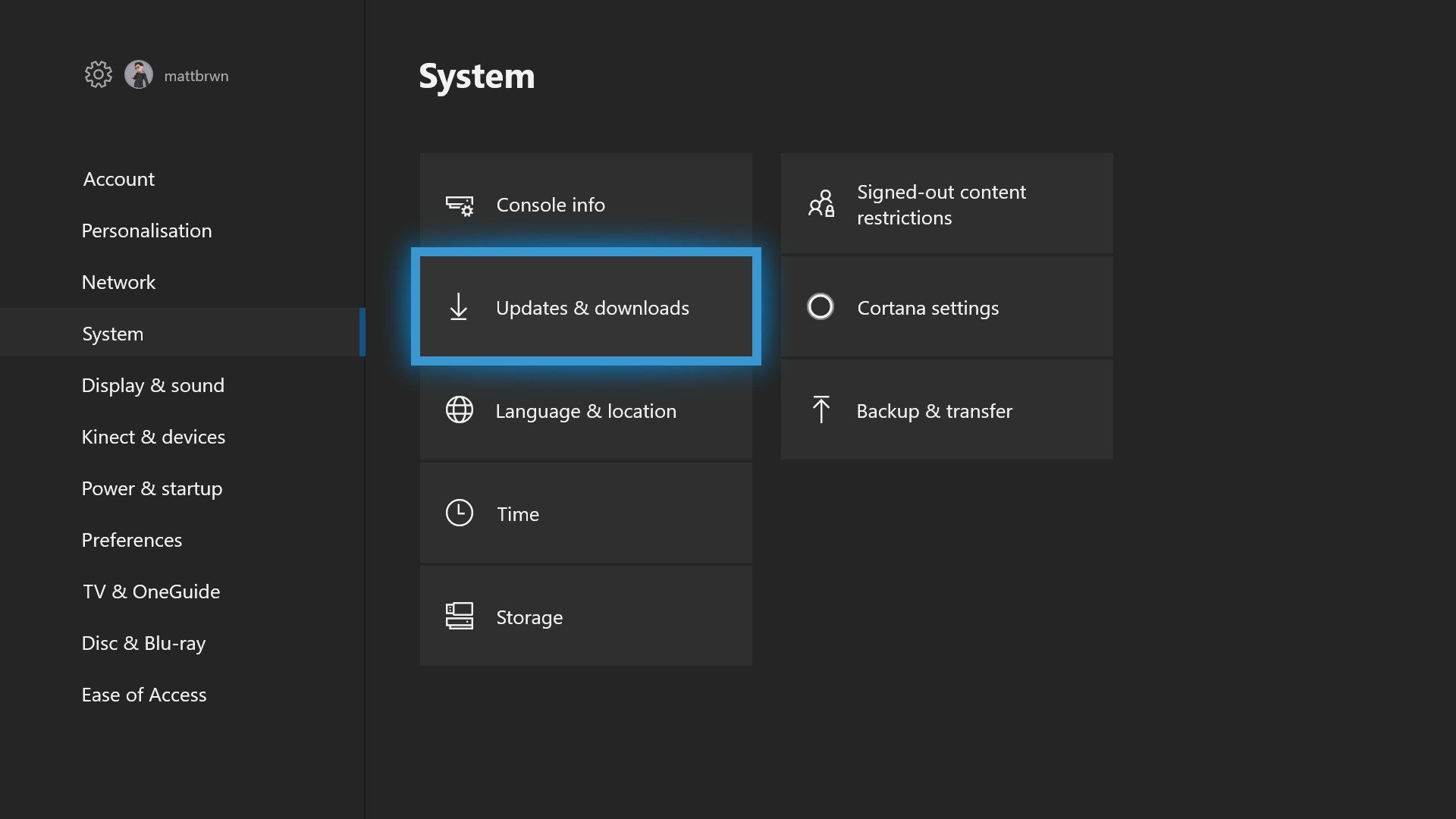Click the user profile icon mattbrwn
The height and width of the screenshot is (819, 1456).
click(x=138, y=75)
